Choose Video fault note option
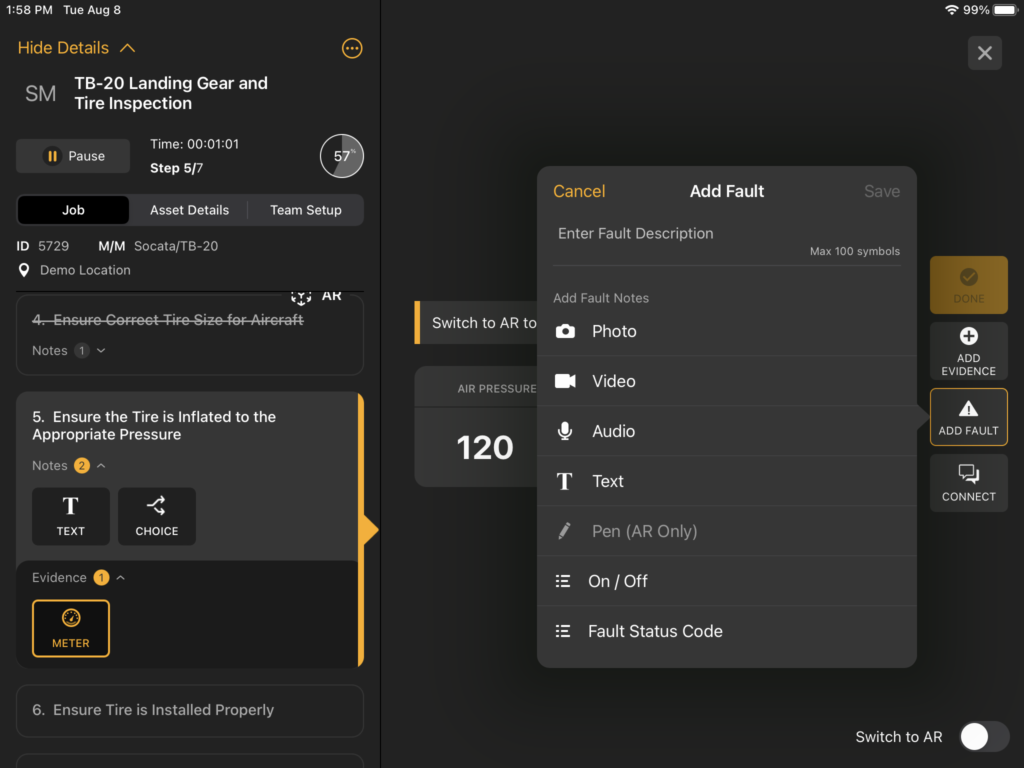 coord(727,381)
